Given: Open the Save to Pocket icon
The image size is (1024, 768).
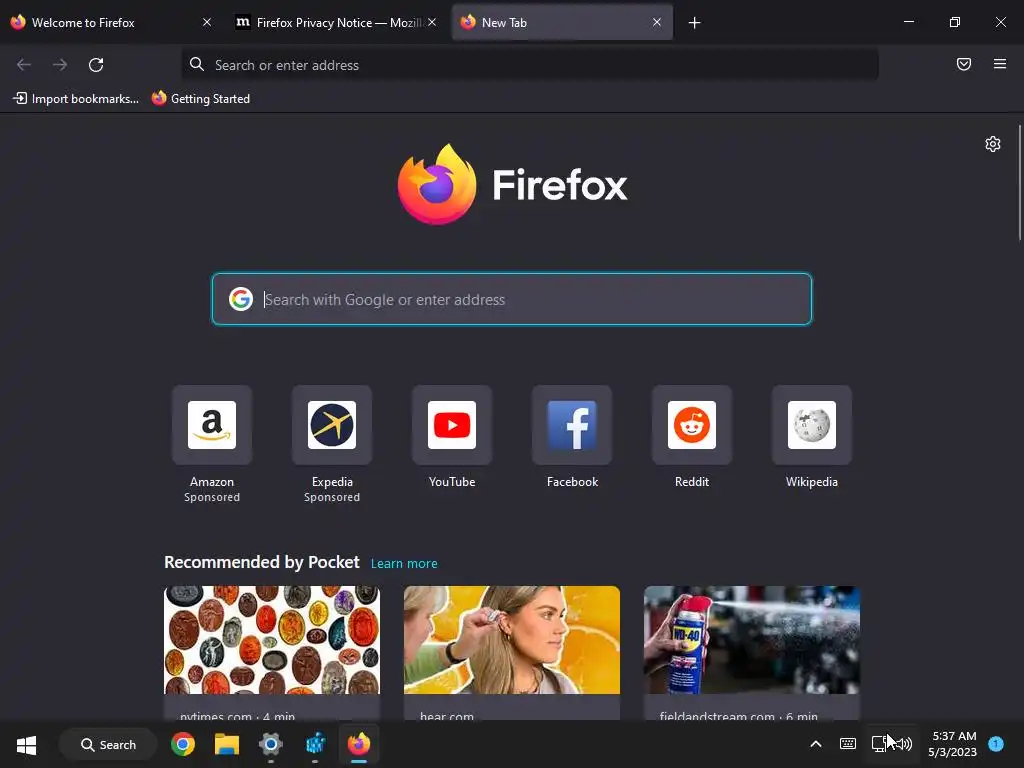Looking at the screenshot, I should tap(963, 64).
